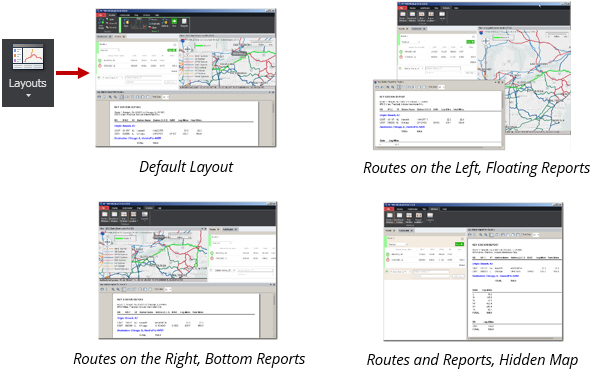
Task: Click the map pan compass in Default Layout
Action: pos(187,49)
